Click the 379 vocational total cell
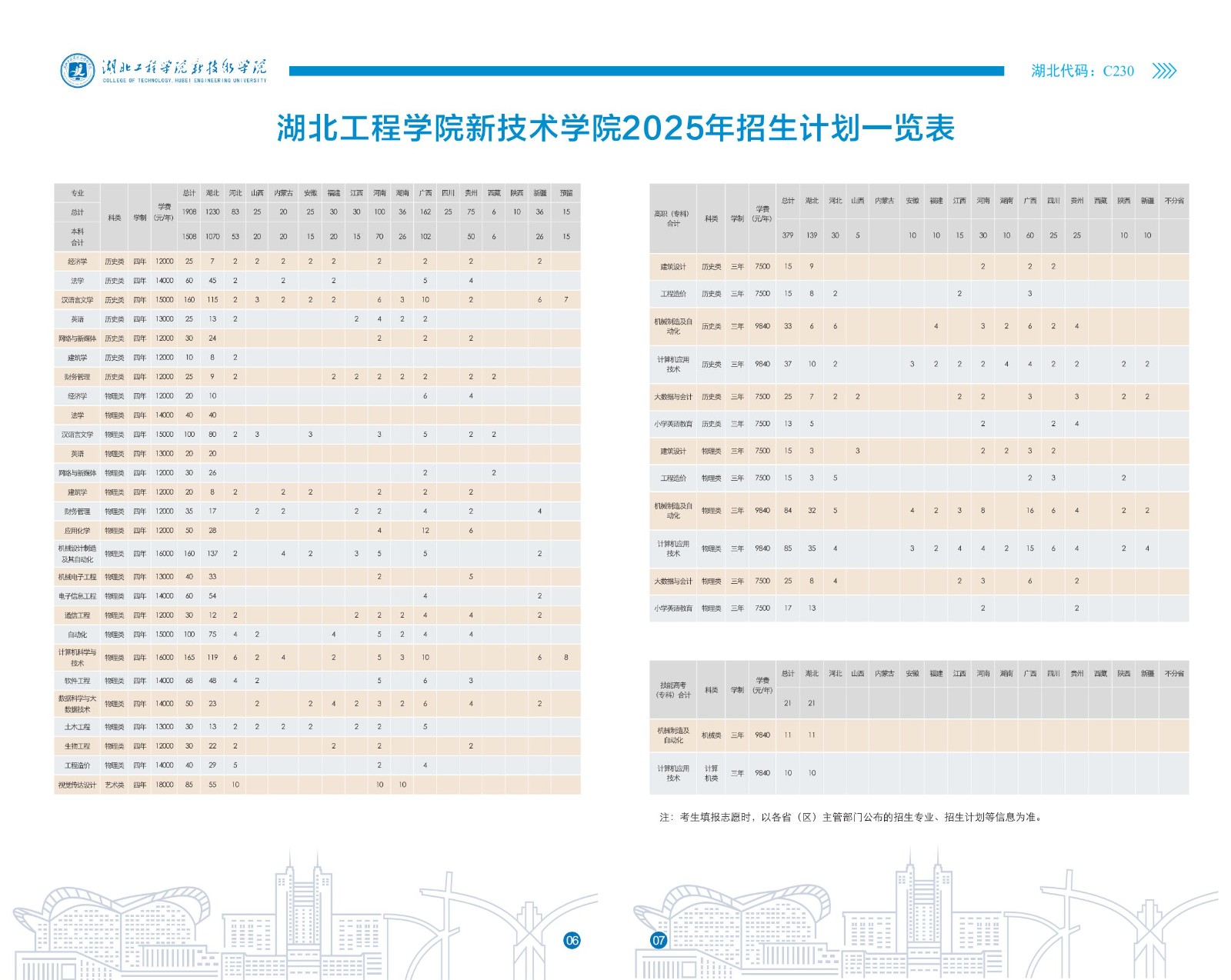The height and width of the screenshot is (980, 1231). point(788,235)
